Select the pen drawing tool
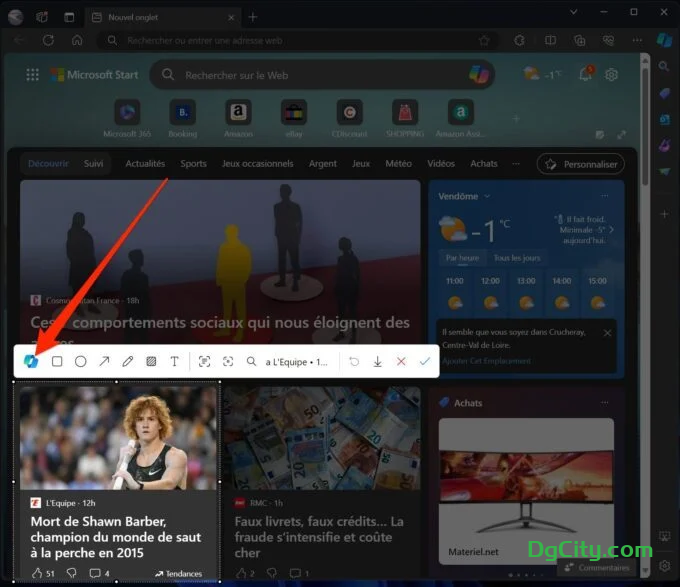This screenshot has height=587, width=680. tap(128, 361)
